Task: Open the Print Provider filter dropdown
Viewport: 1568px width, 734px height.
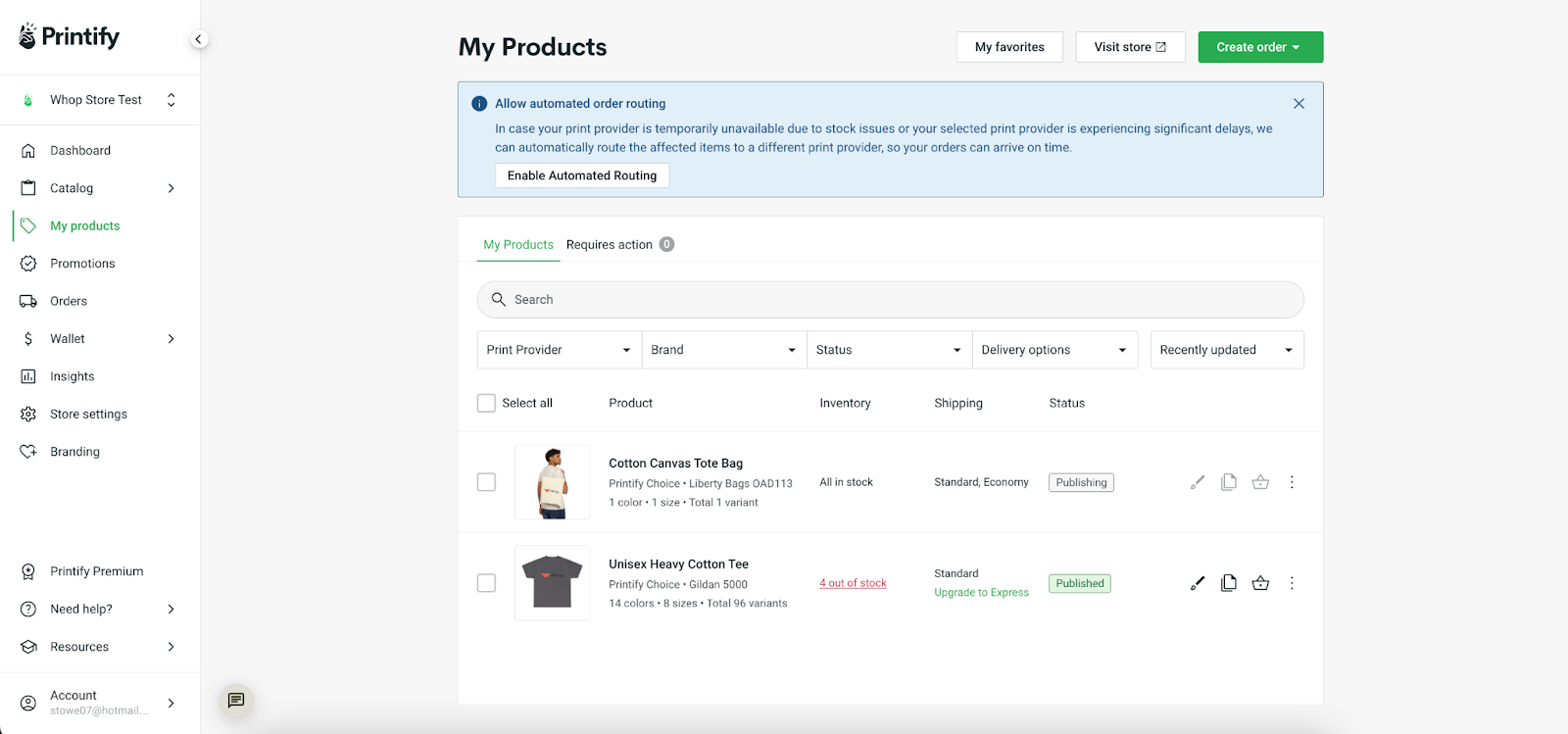Action: (x=559, y=350)
